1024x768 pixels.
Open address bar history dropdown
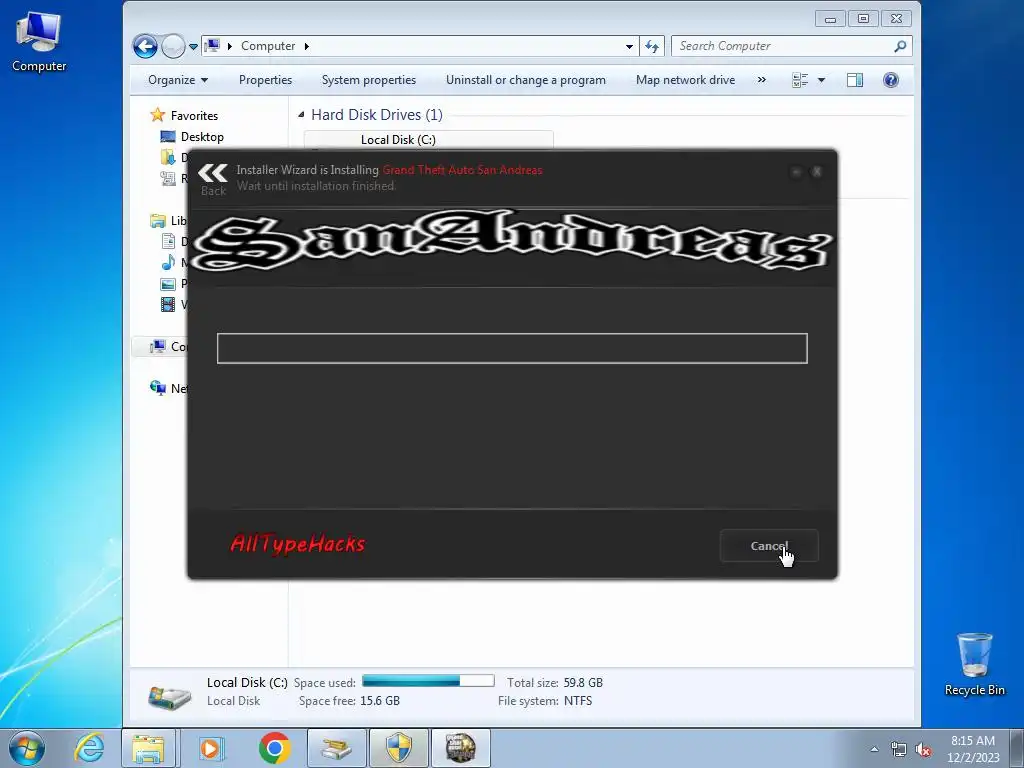pos(629,46)
